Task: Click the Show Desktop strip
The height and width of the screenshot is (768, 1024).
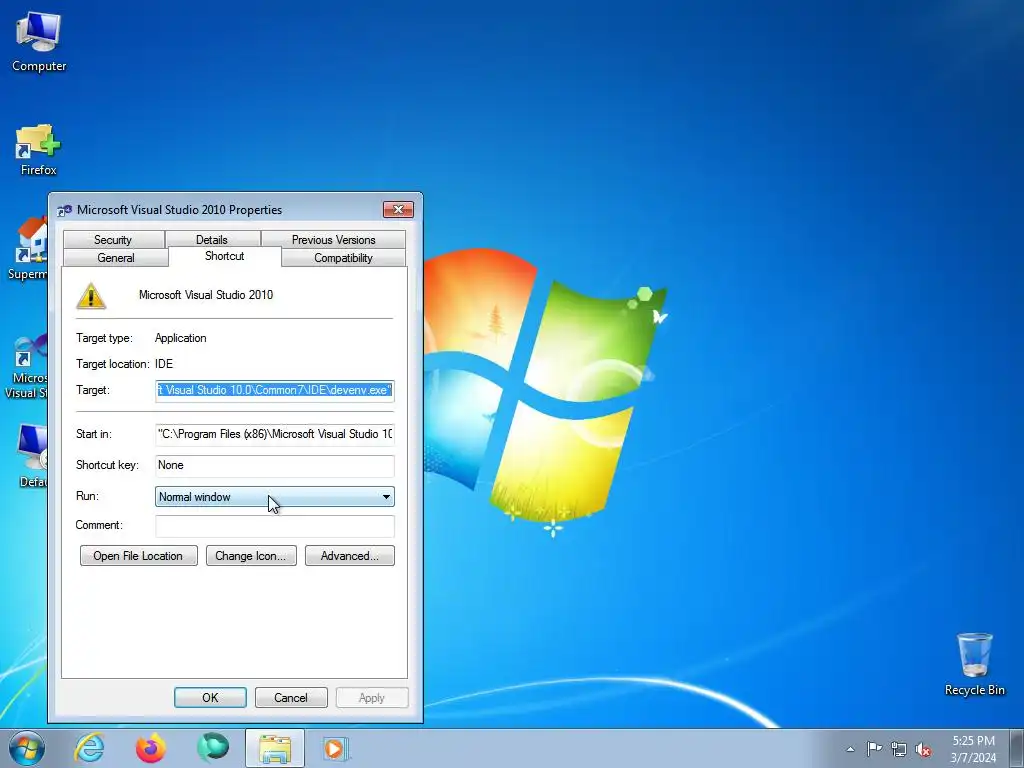Action: tap(1017, 748)
